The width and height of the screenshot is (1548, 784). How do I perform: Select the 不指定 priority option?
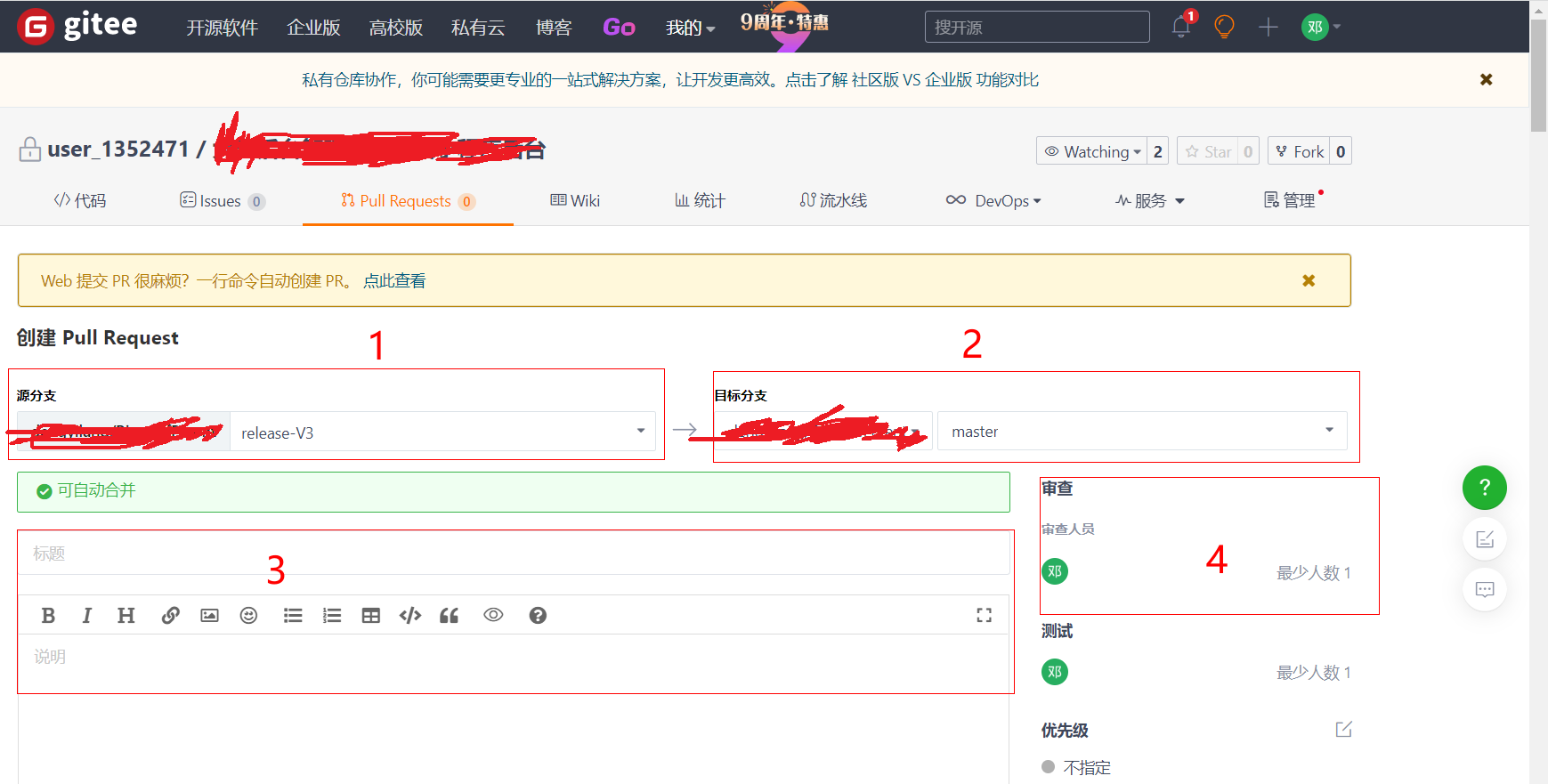click(x=1076, y=767)
